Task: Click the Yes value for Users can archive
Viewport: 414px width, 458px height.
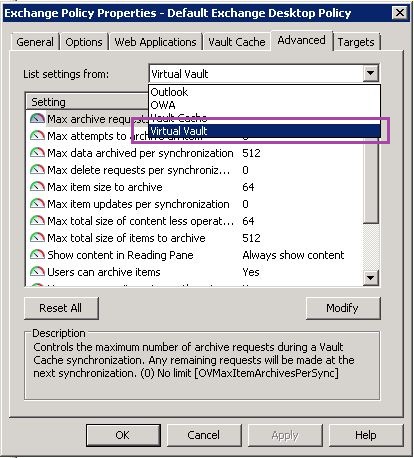Action: pyautogui.click(x=251, y=272)
